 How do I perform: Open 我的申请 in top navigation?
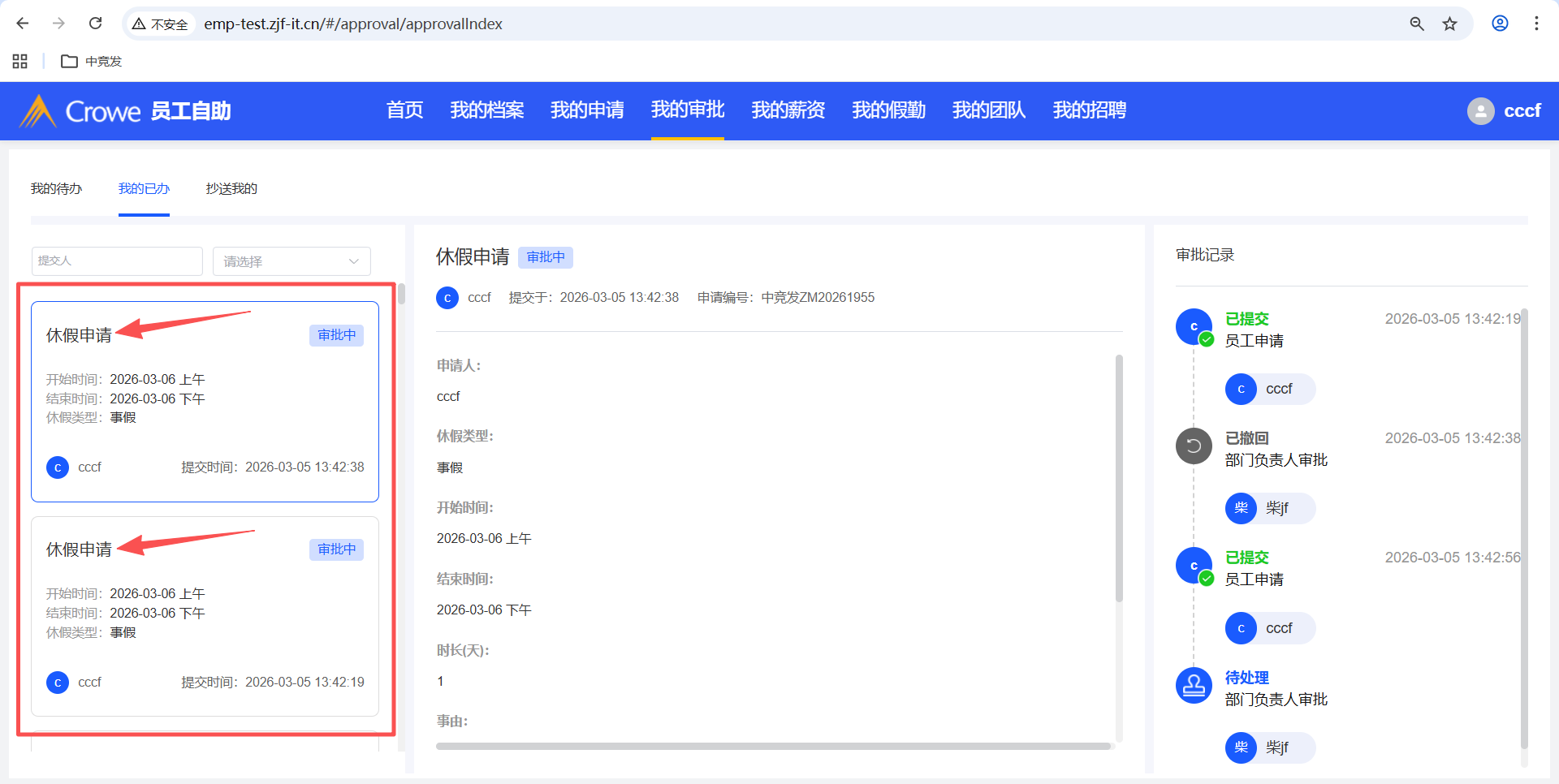tap(587, 110)
